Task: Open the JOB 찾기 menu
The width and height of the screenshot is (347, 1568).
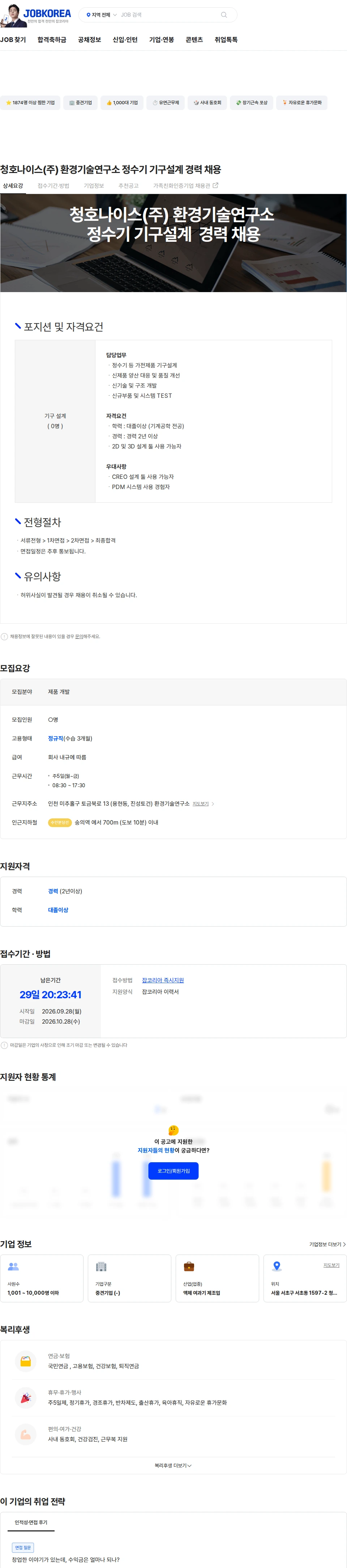Action: pyautogui.click(x=13, y=39)
